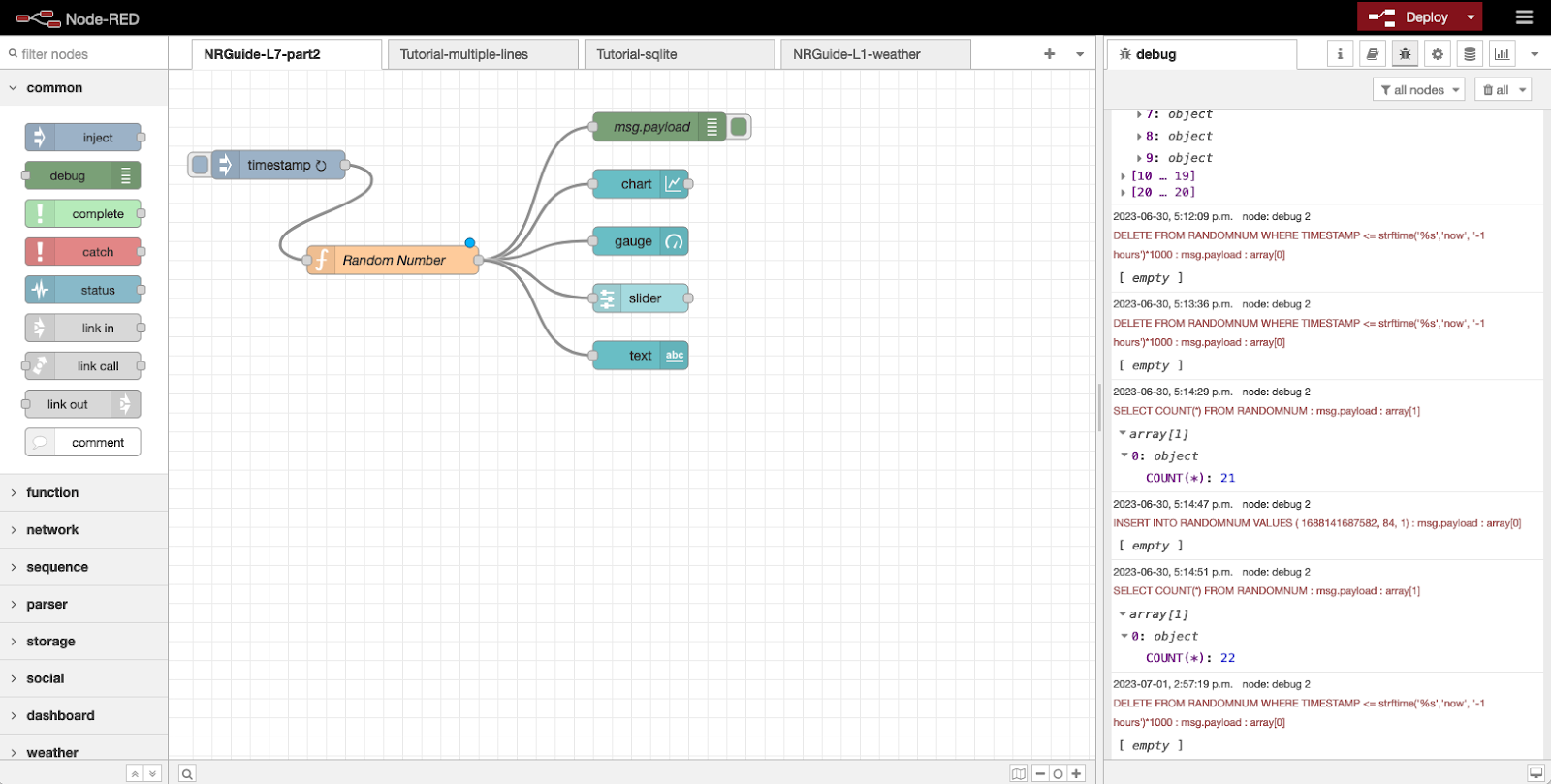Open the context data stack icon

tap(1470, 54)
